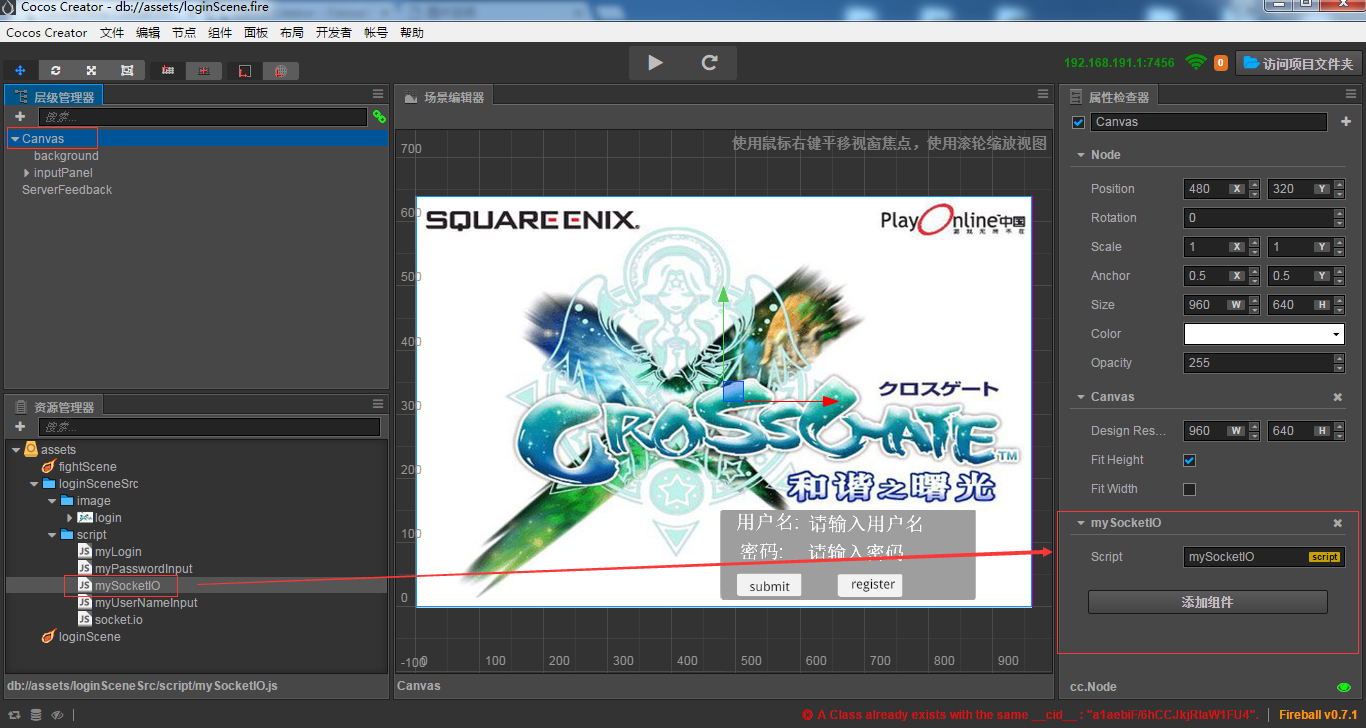Select the Rotate transform tool
Viewport: 1366px width, 728px height.
pos(56,71)
